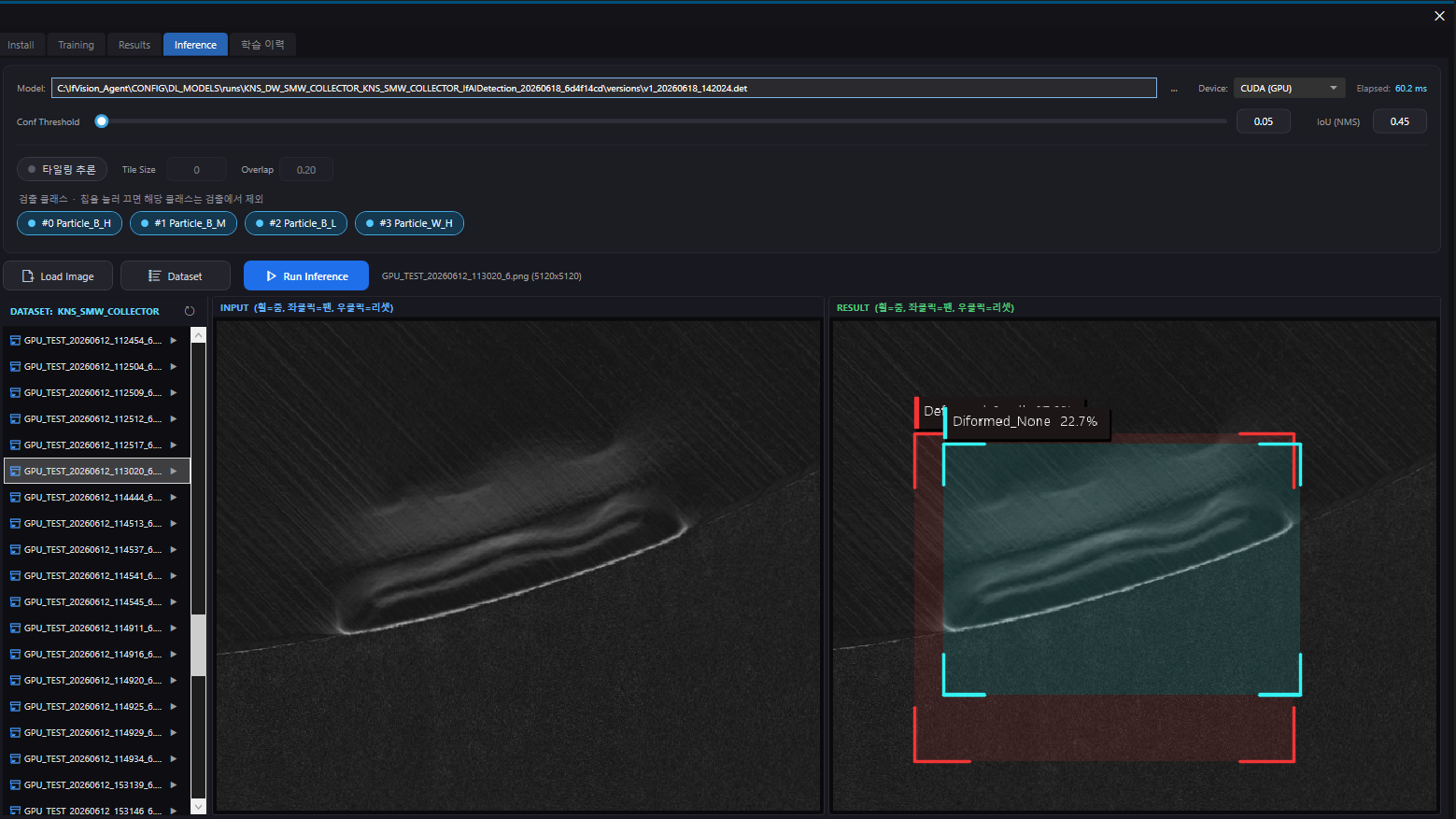The height and width of the screenshot is (819, 1456).
Task: Open the Dataset button
Action: 176,276
